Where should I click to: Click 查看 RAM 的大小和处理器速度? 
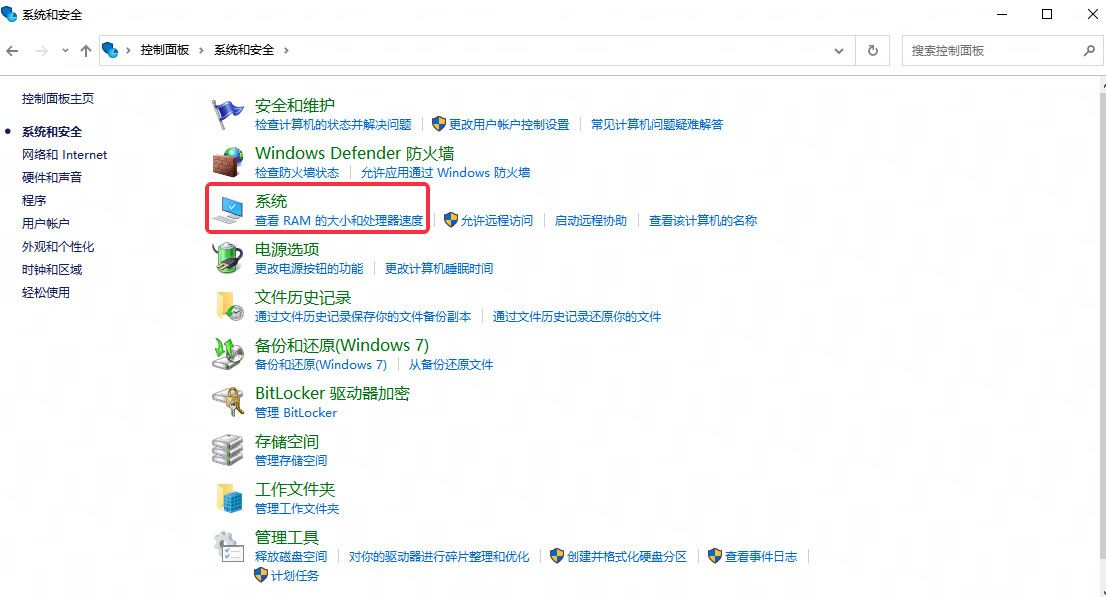[339, 220]
